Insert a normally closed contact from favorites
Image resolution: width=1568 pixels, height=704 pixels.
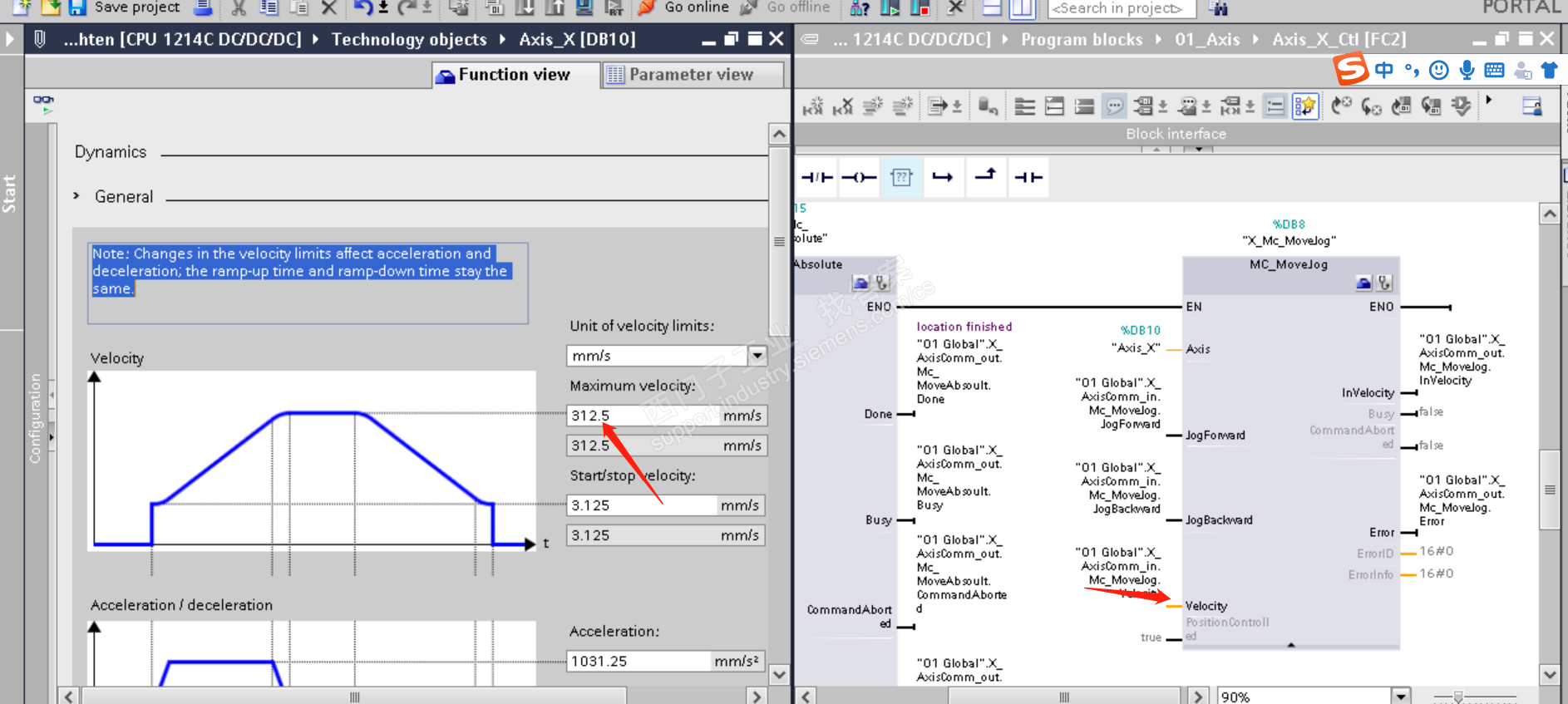pyautogui.click(x=817, y=177)
